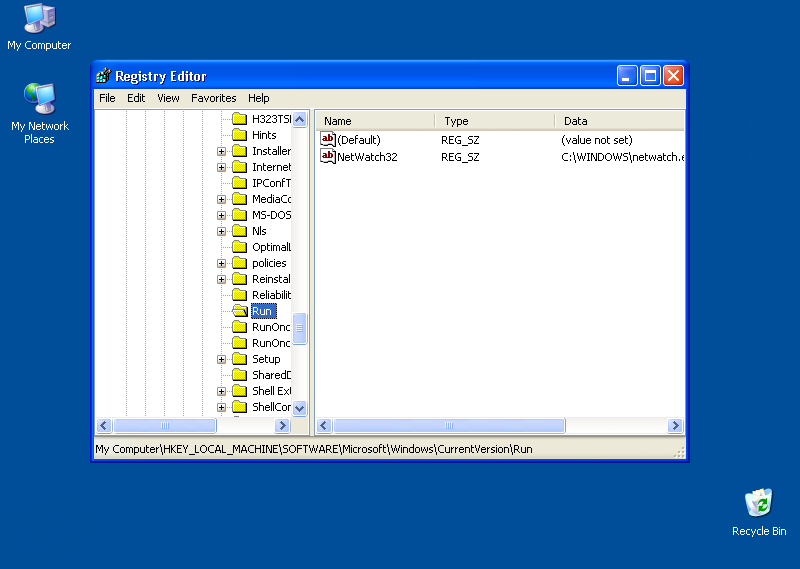
Task: Click the ShellCompatibility folder icon
Action: [239, 407]
